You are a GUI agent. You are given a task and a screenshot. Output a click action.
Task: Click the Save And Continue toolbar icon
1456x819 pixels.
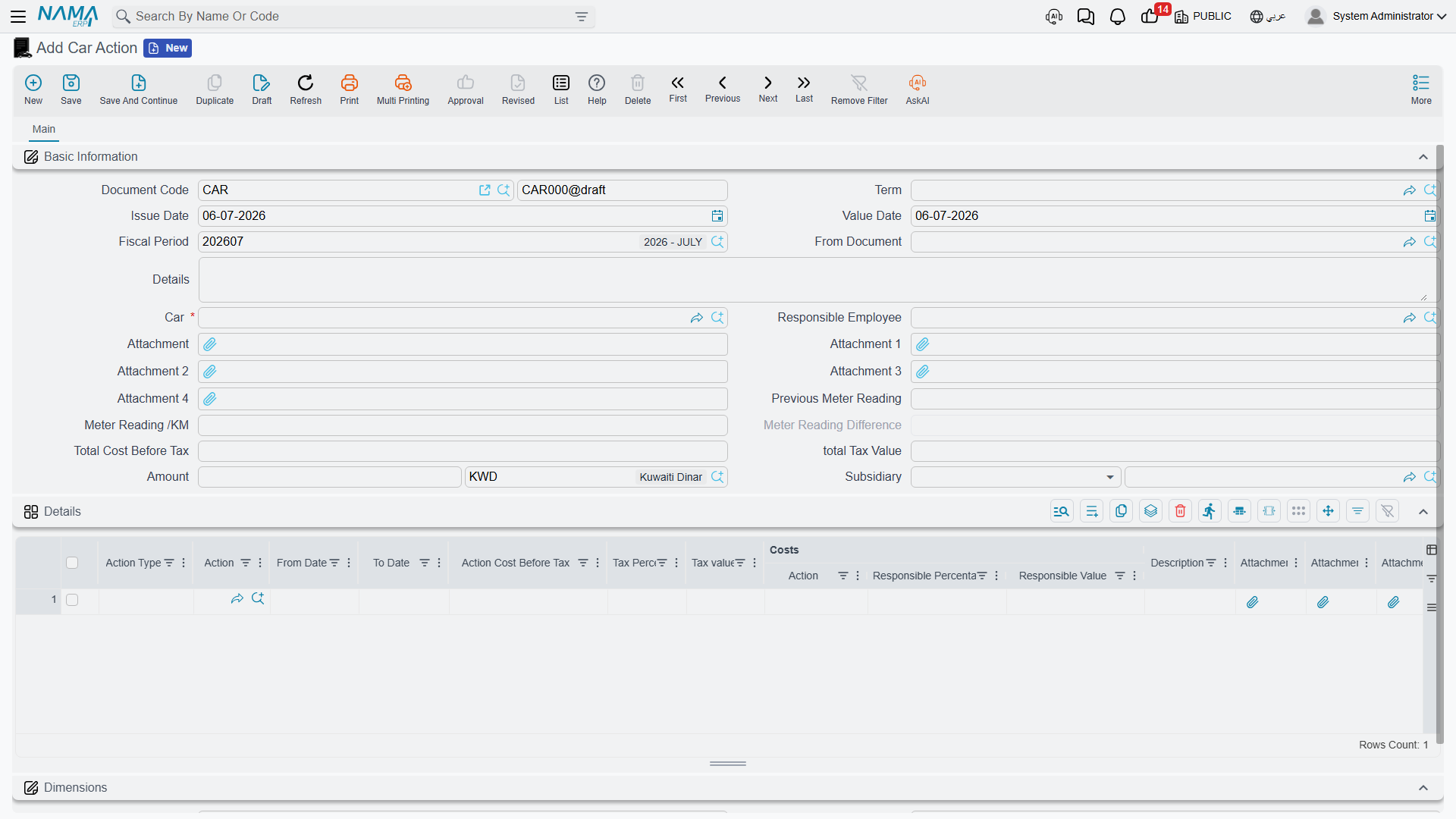click(x=139, y=83)
